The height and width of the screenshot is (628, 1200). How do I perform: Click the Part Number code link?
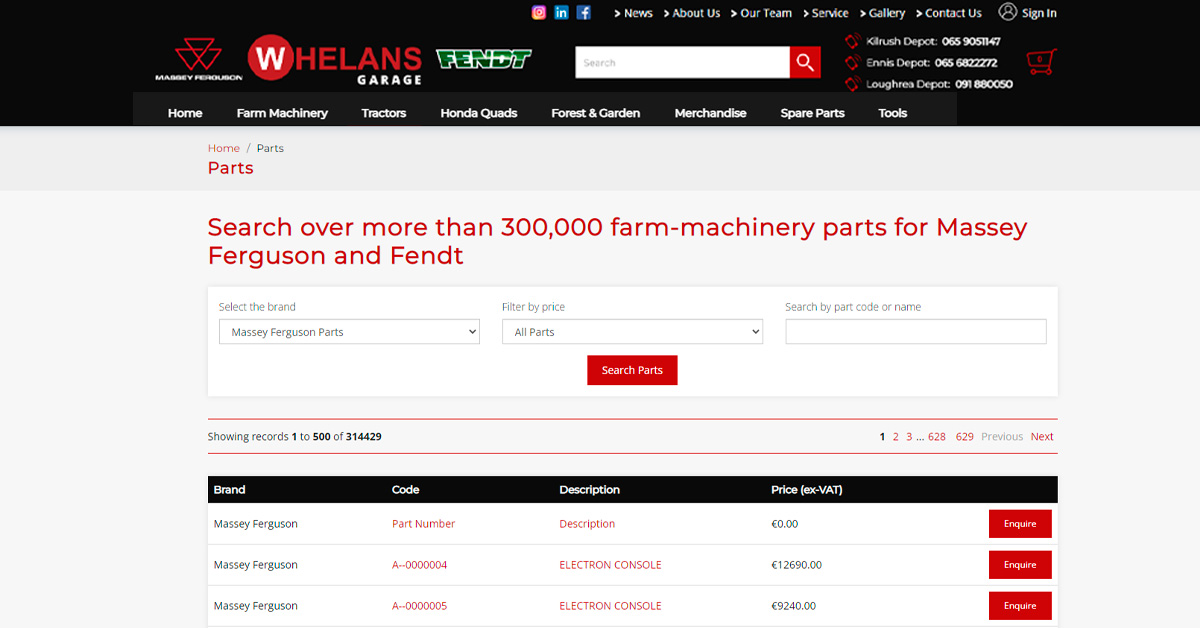[423, 524]
